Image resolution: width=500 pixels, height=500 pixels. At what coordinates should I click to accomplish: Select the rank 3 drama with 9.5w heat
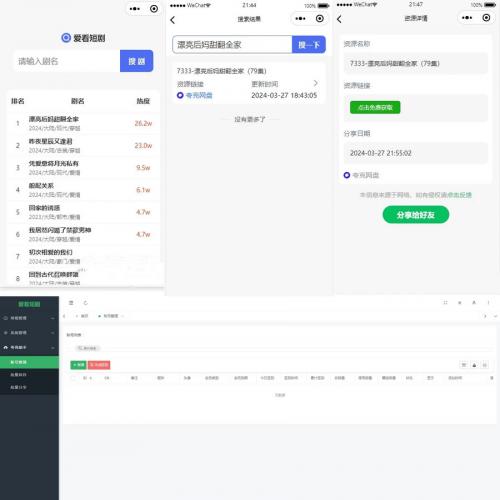click(x=83, y=168)
